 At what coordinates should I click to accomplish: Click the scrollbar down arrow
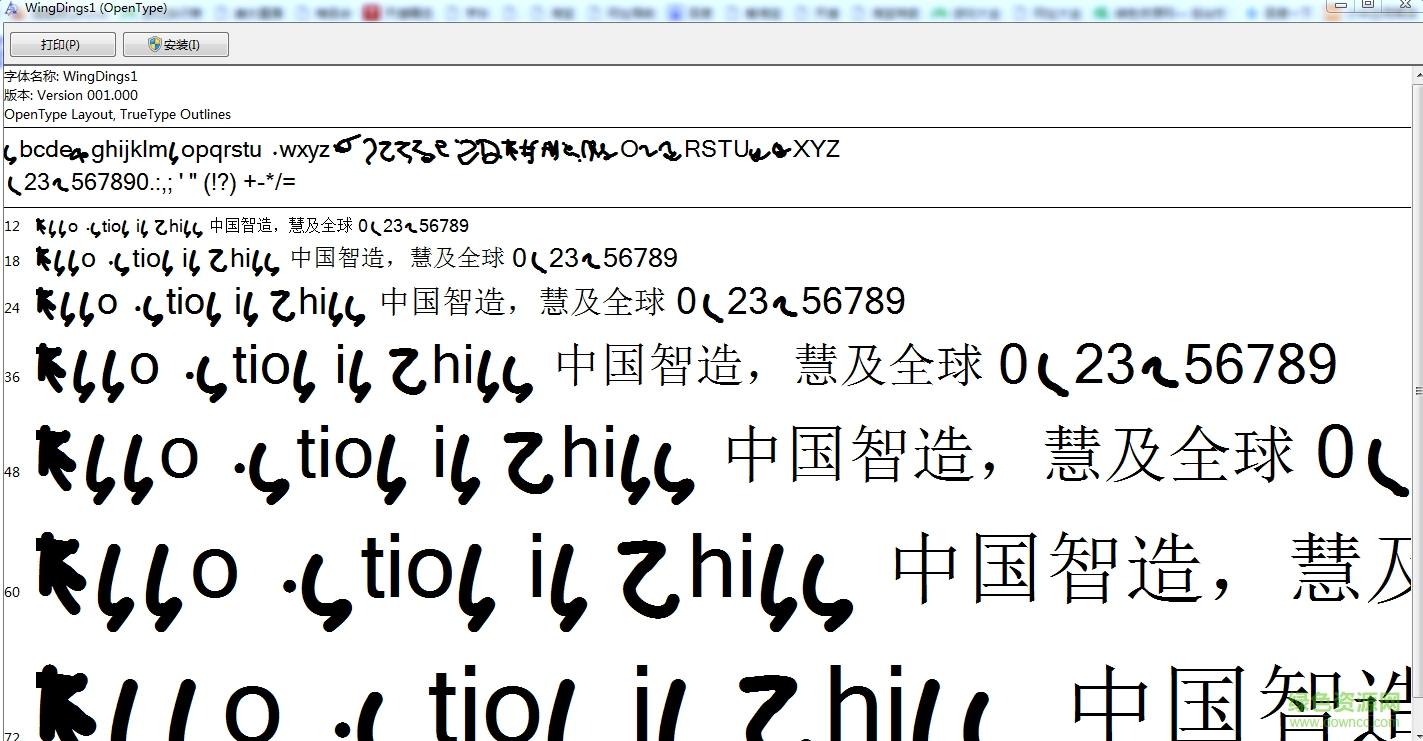click(1415, 733)
